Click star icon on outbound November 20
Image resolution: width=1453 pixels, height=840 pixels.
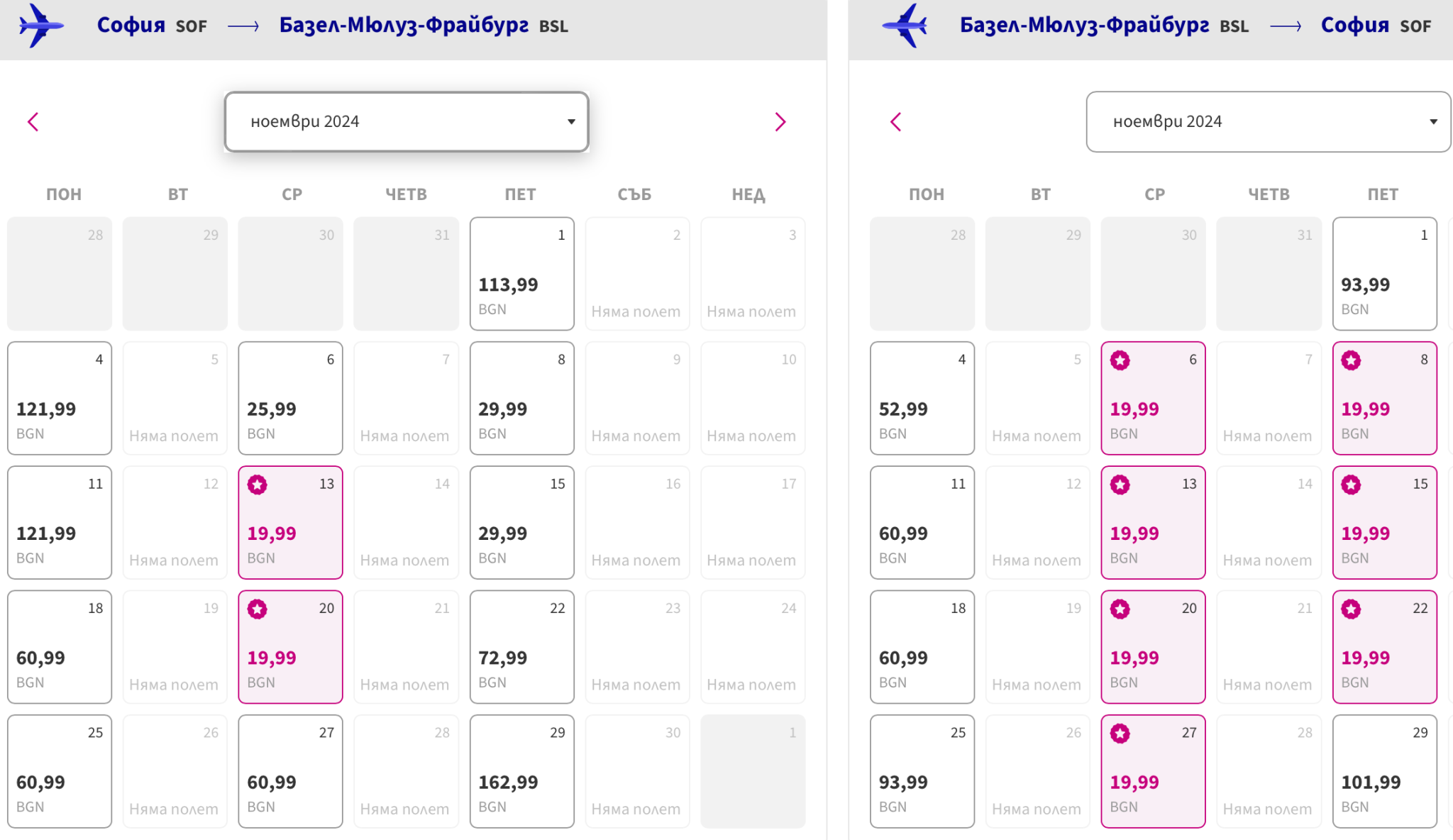[258, 609]
